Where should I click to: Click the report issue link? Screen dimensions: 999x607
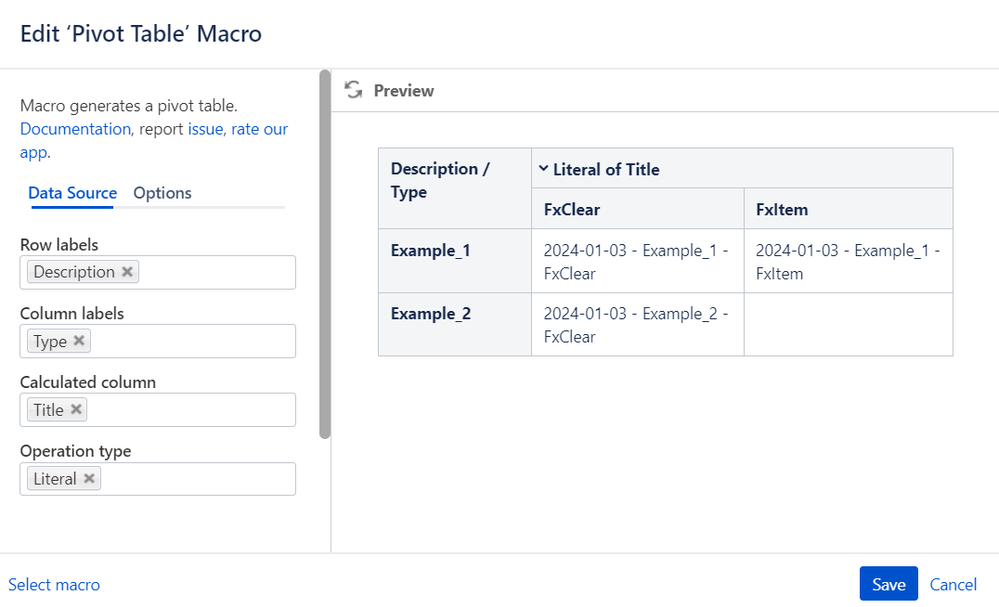coord(206,129)
